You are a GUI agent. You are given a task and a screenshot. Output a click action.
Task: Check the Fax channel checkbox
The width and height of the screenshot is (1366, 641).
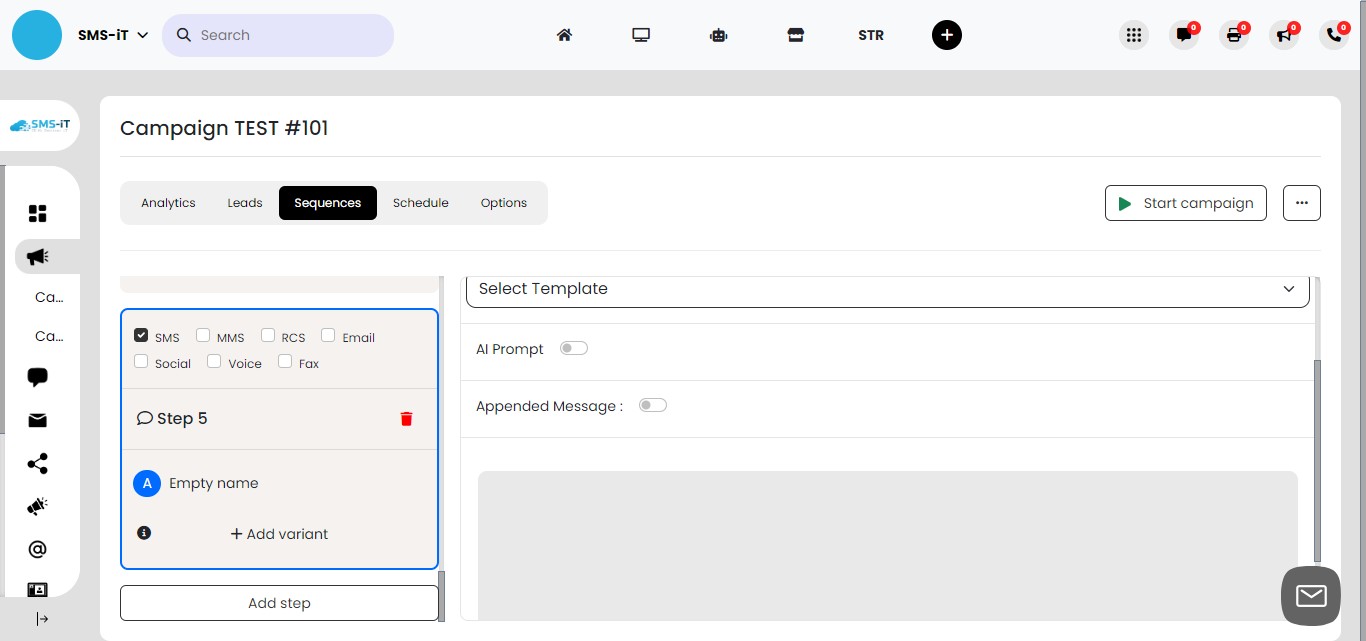point(285,361)
